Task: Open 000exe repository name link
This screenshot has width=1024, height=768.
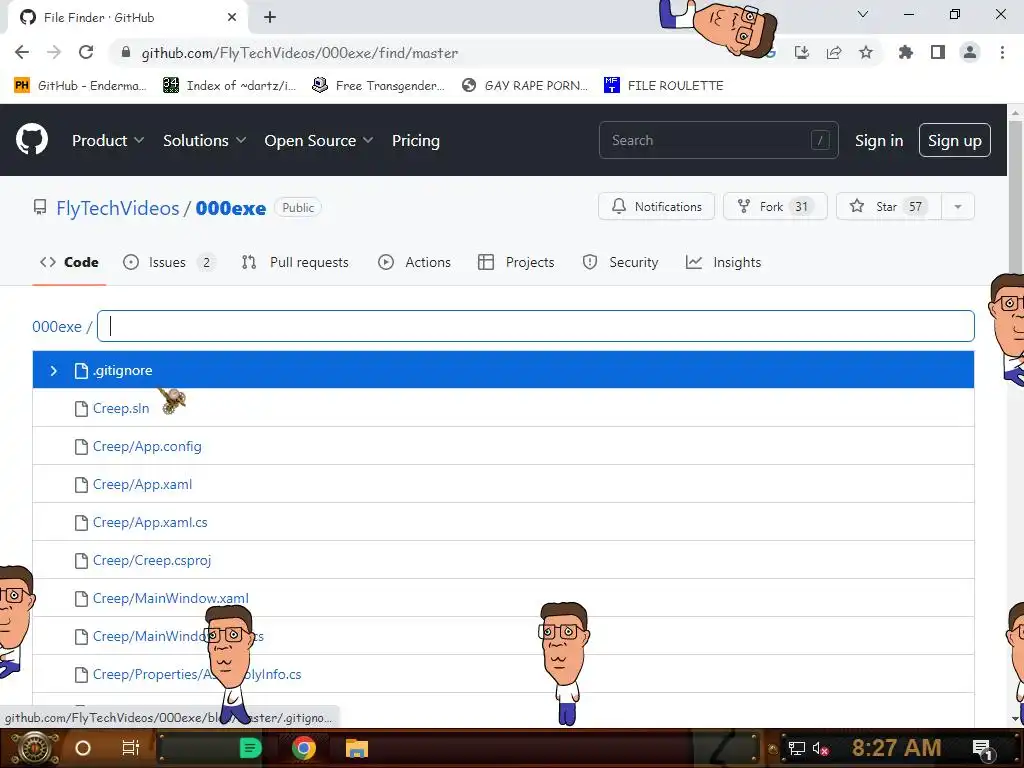Action: (231, 208)
